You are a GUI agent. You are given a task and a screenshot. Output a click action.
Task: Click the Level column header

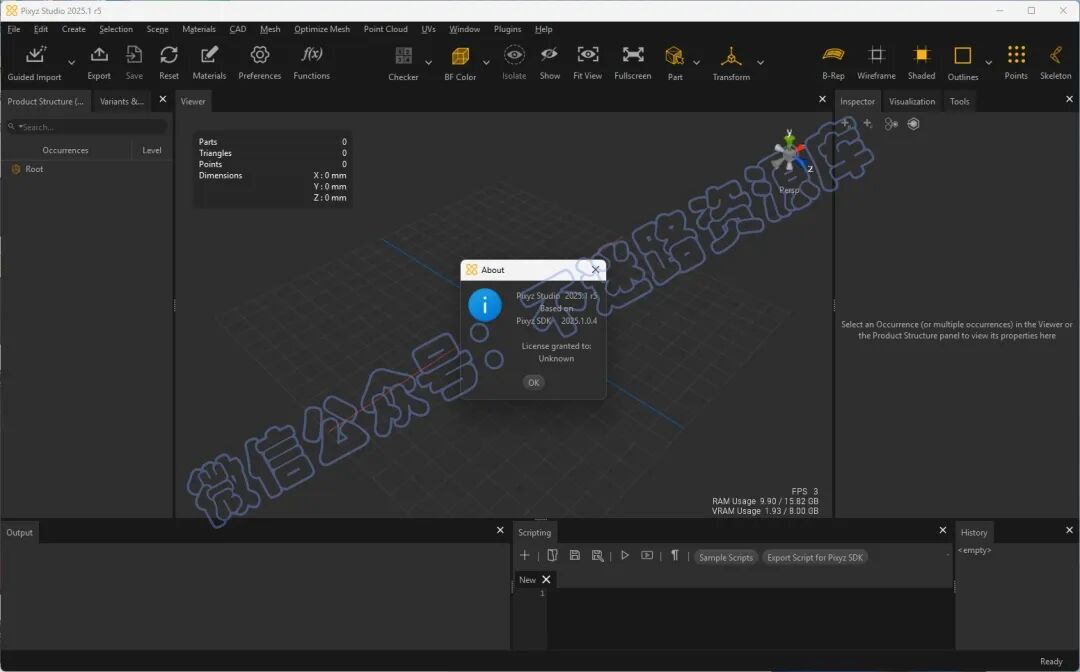(x=152, y=150)
